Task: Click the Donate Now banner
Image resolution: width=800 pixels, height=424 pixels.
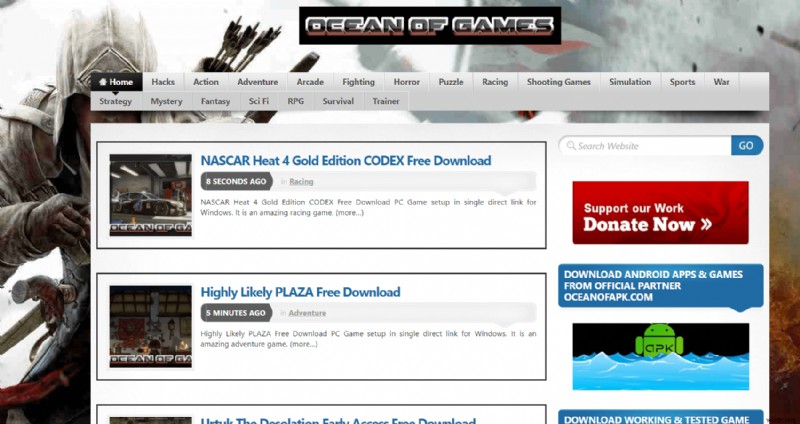Action: [660, 212]
